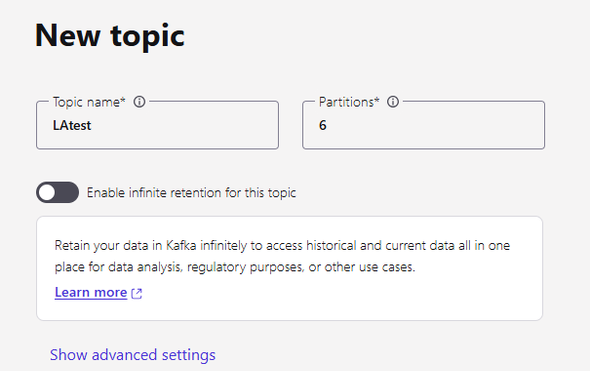Open the Learn more link
This screenshot has width=590, height=371.
pyautogui.click(x=91, y=292)
